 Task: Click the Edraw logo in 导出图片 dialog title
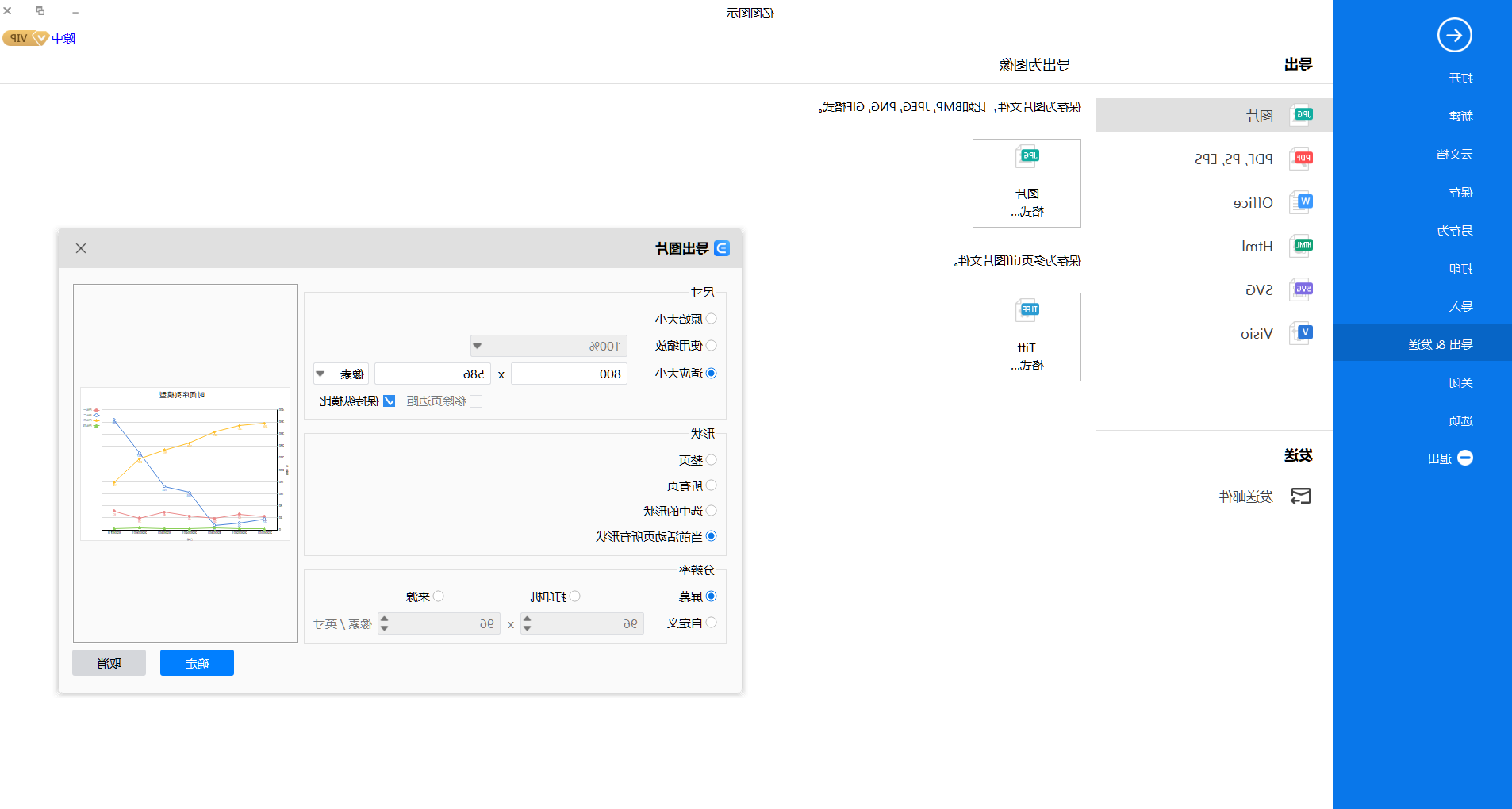(x=722, y=248)
